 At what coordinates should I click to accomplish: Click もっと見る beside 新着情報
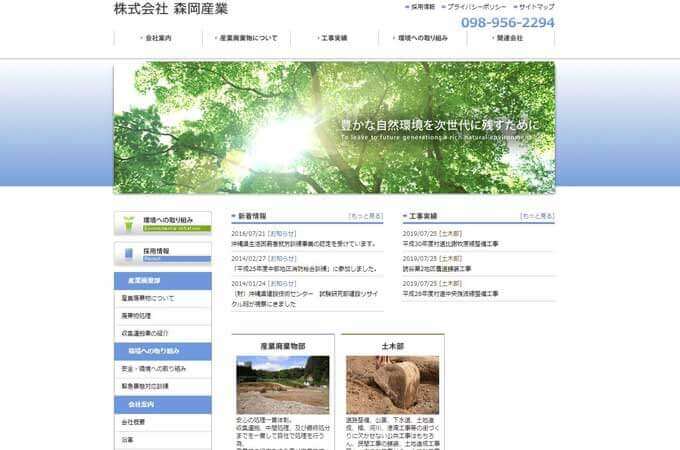click(x=365, y=216)
